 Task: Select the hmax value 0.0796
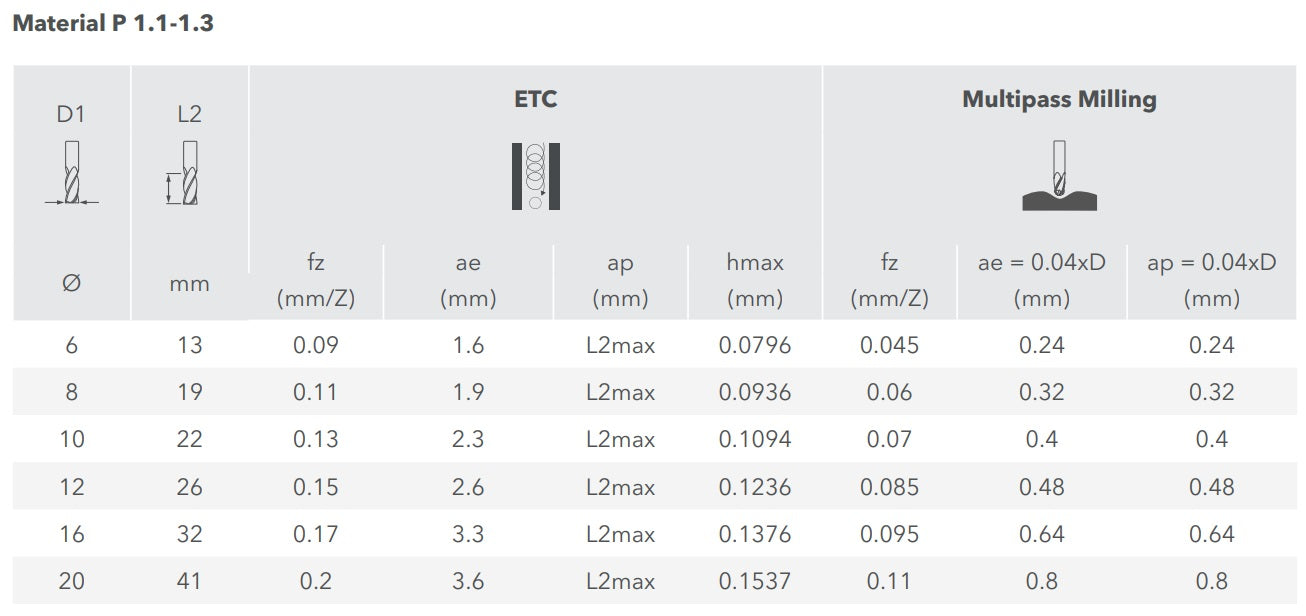(754, 345)
